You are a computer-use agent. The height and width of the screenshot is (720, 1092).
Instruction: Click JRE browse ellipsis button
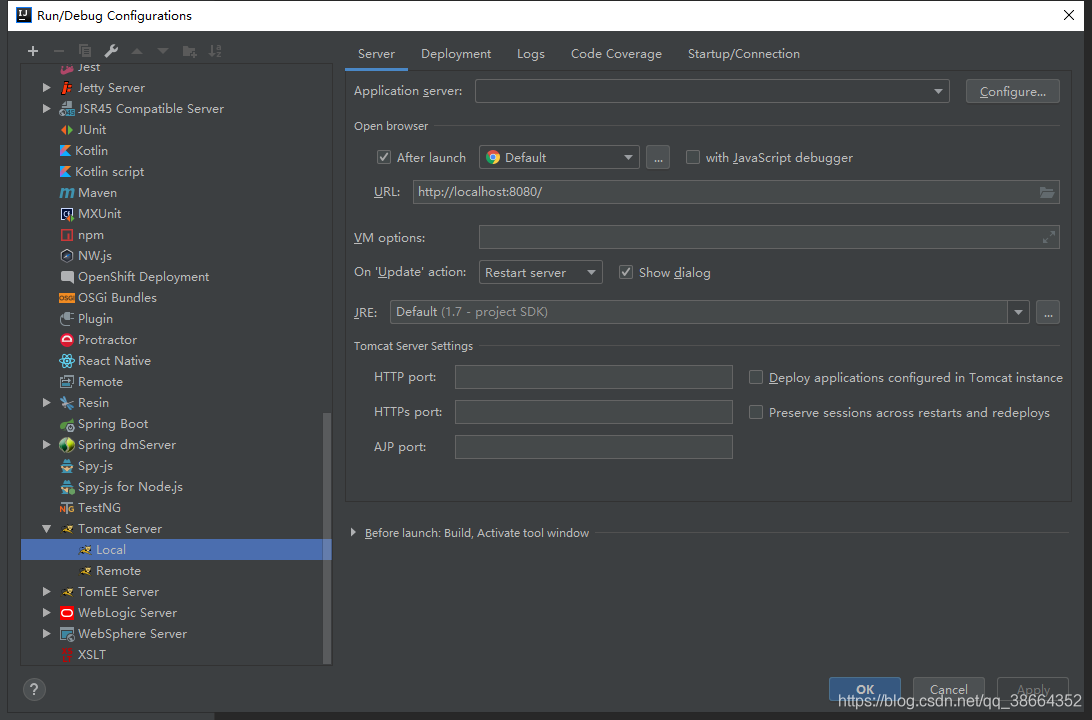click(1048, 312)
